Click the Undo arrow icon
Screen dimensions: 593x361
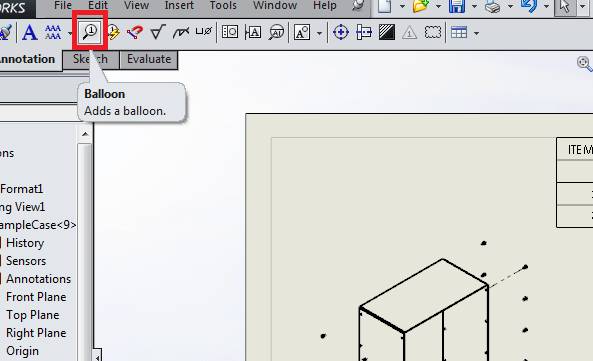[529, 6]
